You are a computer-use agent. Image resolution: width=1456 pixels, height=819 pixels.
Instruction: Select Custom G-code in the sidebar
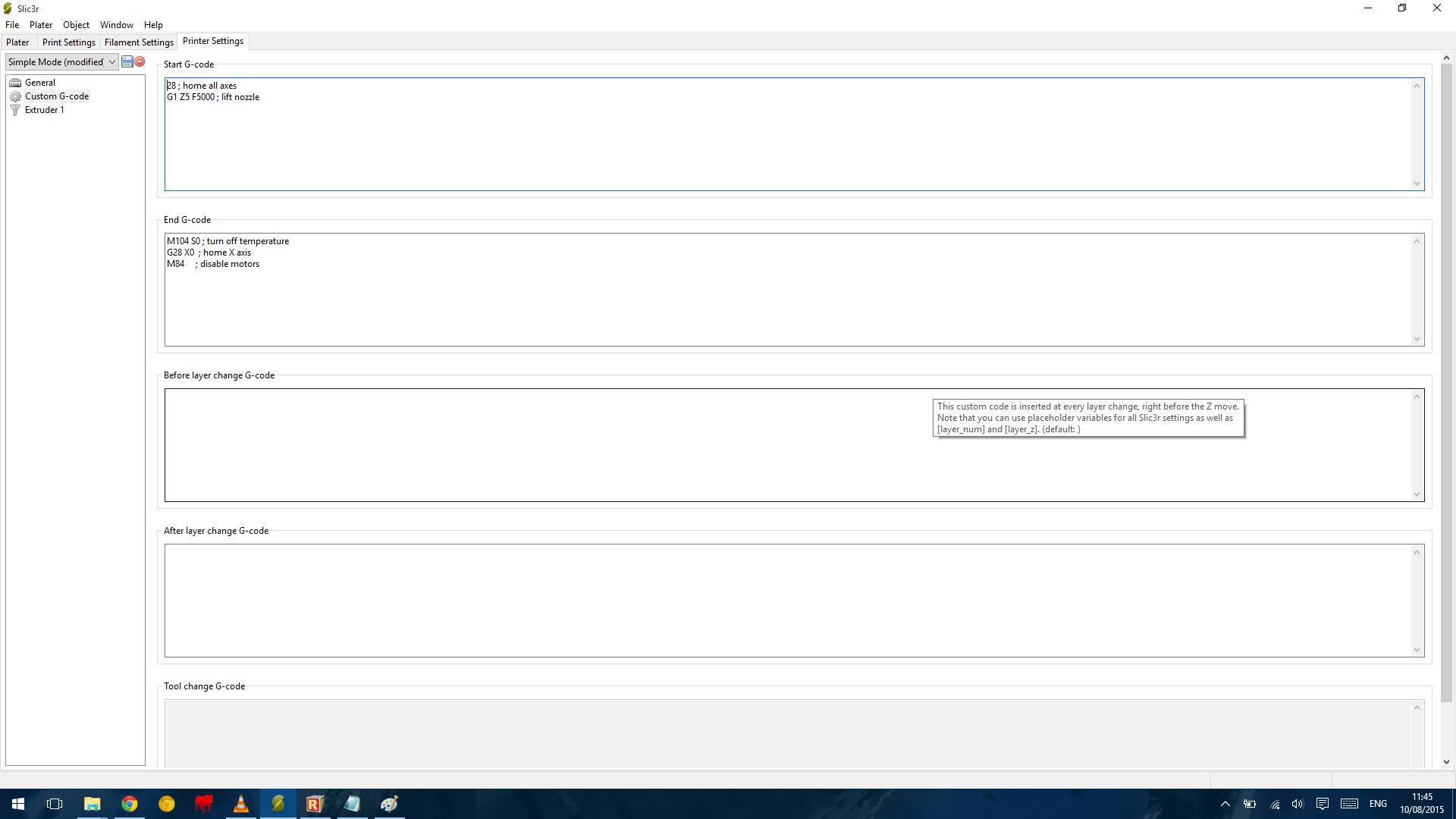56,96
